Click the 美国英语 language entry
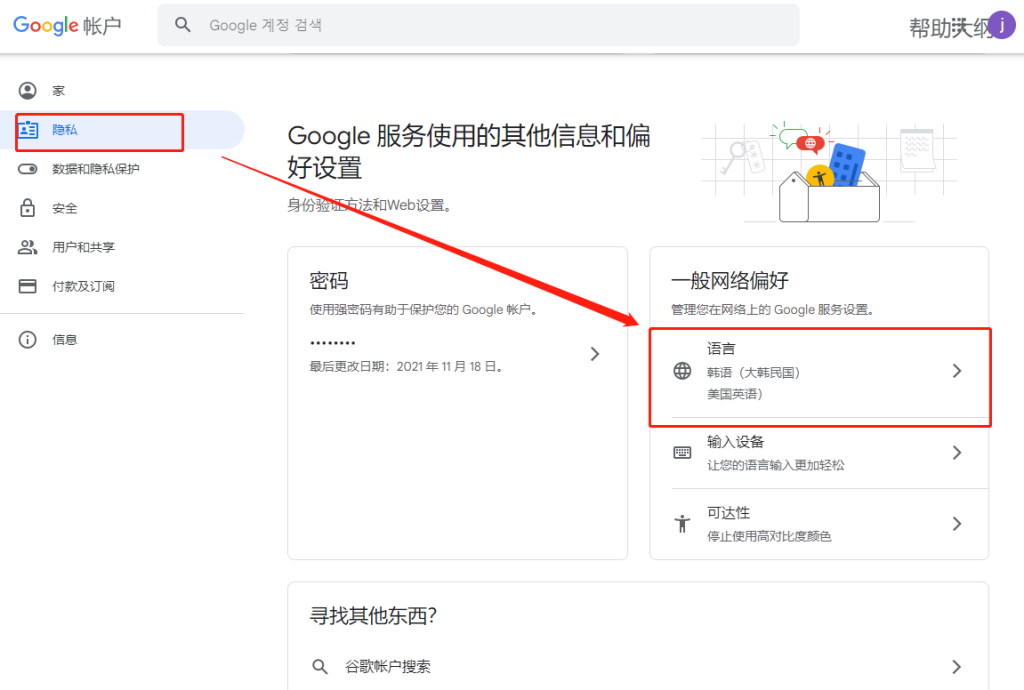This screenshot has height=690, width=1024. [x=735, y=394]
